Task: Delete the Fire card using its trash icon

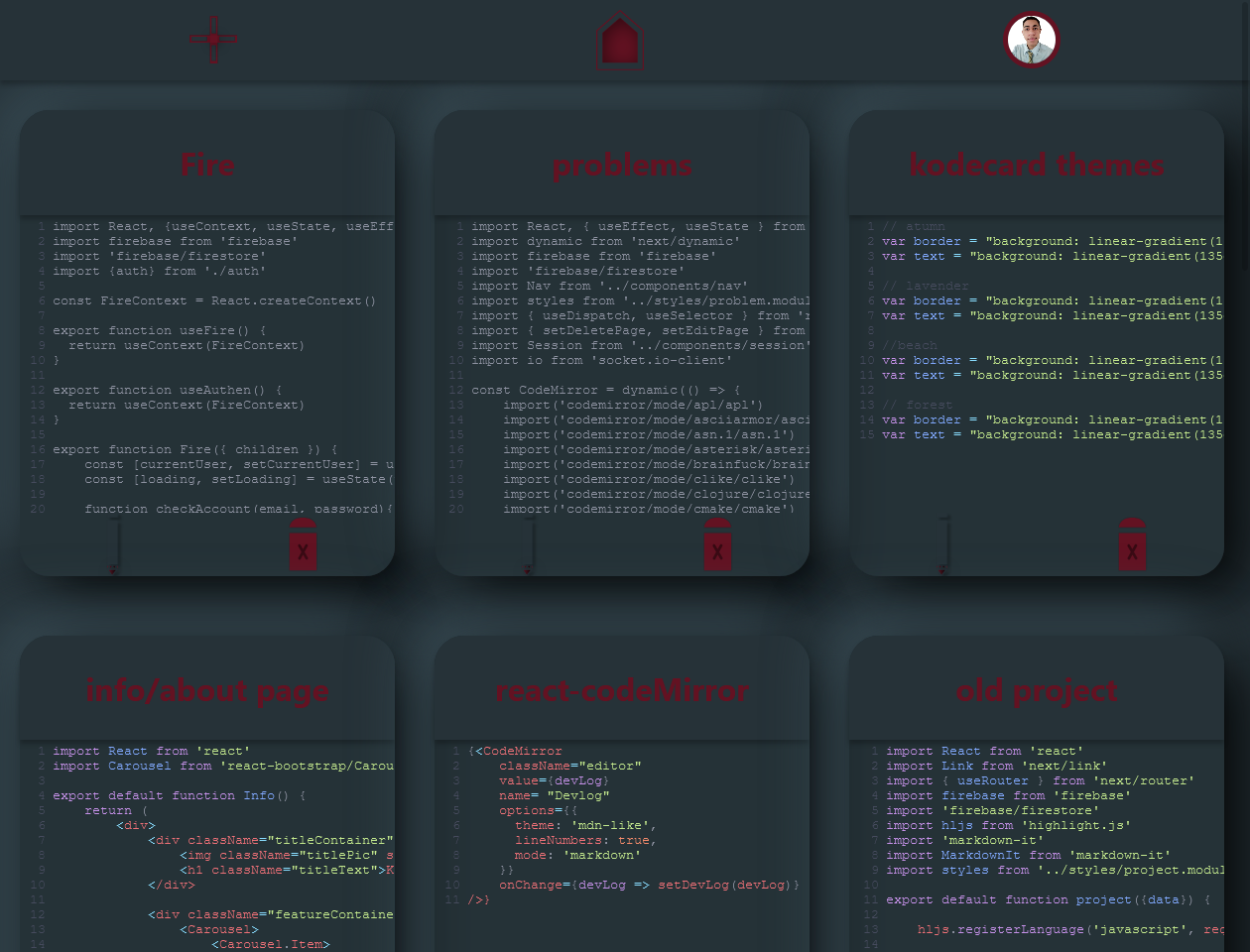Action: 303,544
